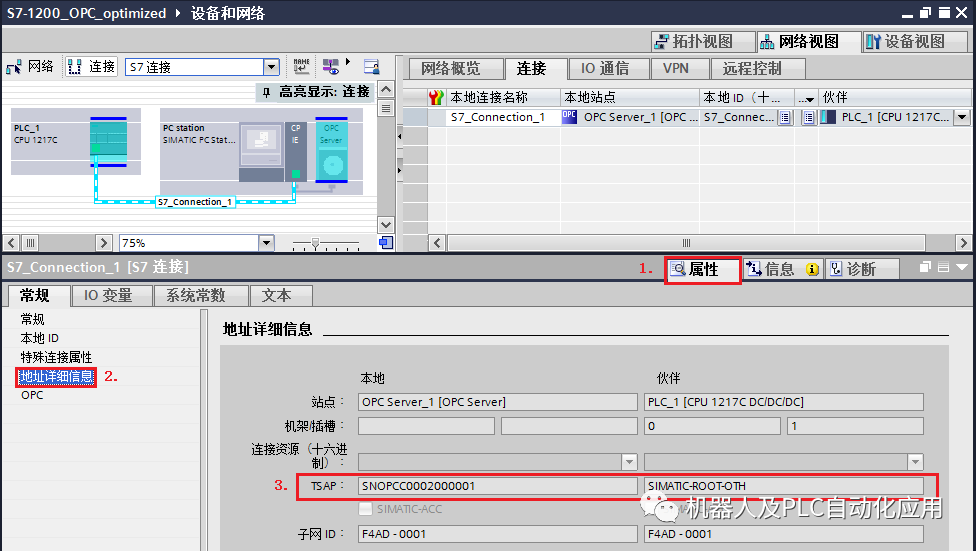Click the zoom slider handle
The width and height of the screenshot is (976, 551).
click(315, 243)
